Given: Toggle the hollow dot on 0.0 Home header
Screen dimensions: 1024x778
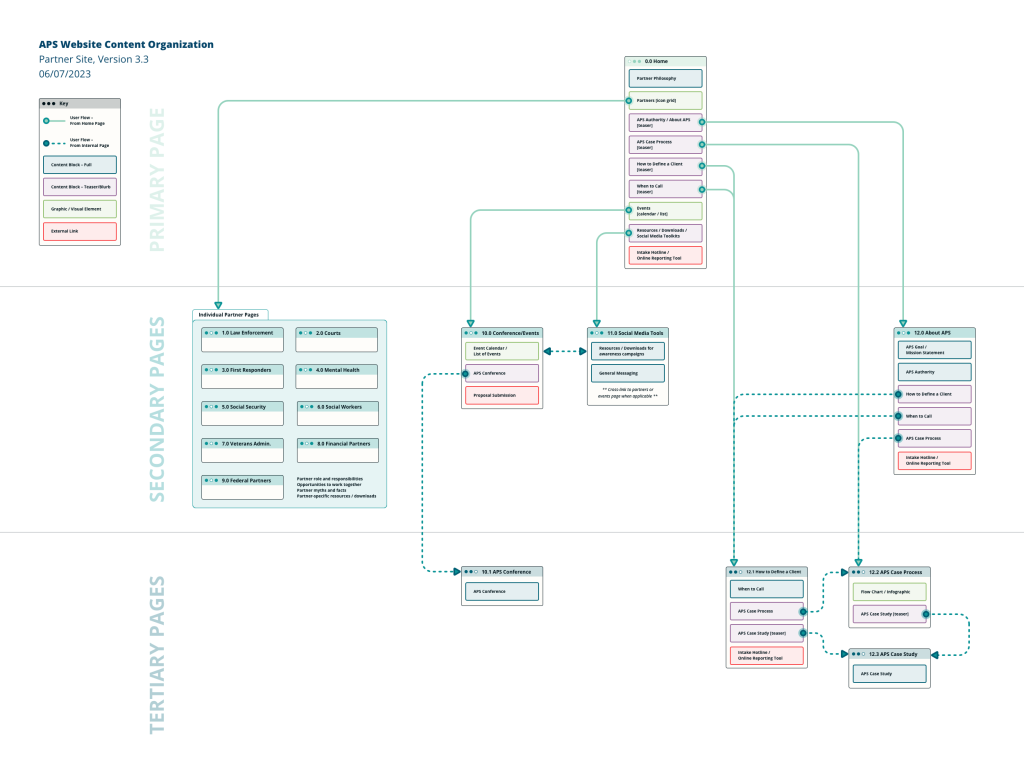Looking at the screenshot, I should pos(630,60).
